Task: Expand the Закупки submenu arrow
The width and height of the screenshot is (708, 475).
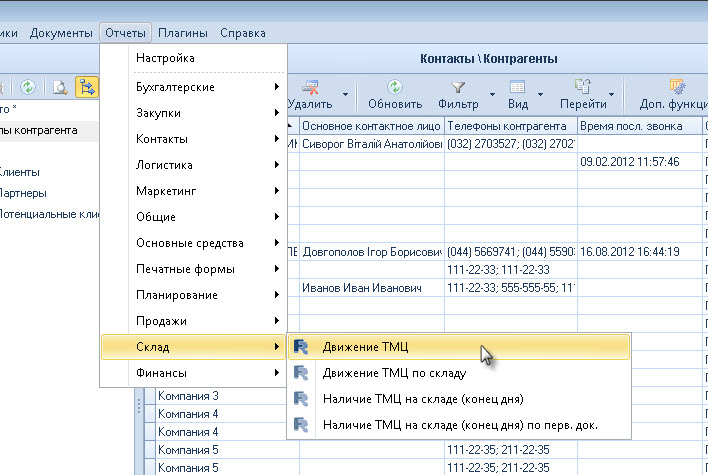Action: [277, 112]
